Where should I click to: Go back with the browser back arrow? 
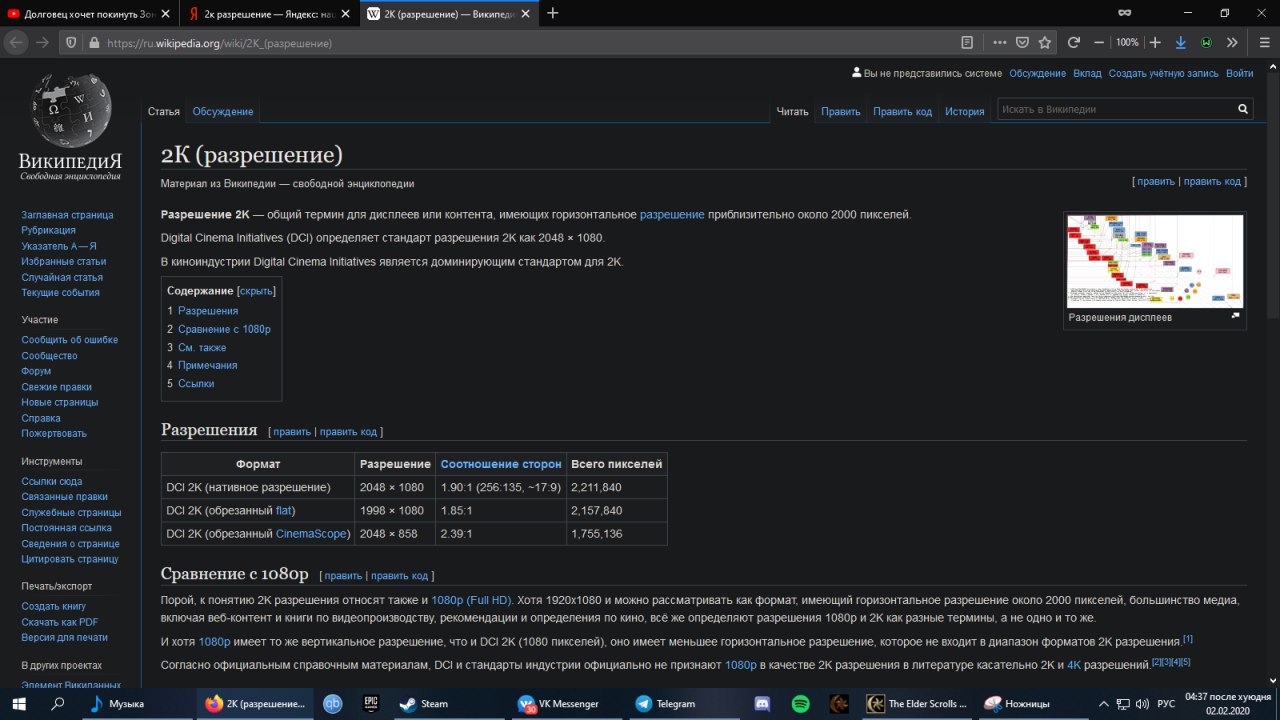pyautogui.click(x=16, y=43)
